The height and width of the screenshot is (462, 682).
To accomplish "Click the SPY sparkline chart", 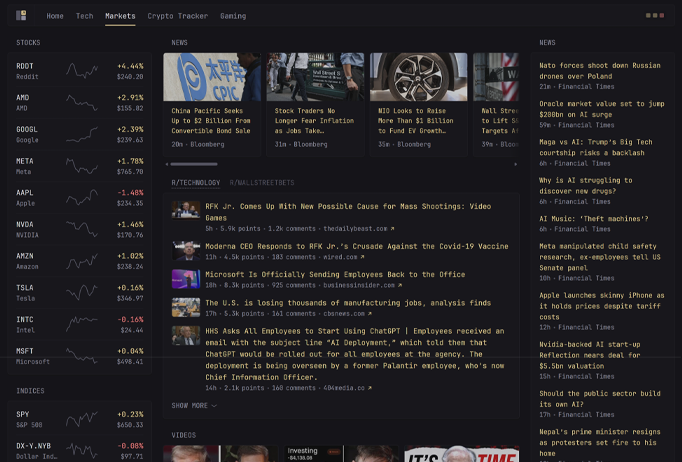I will coord(82,419).
